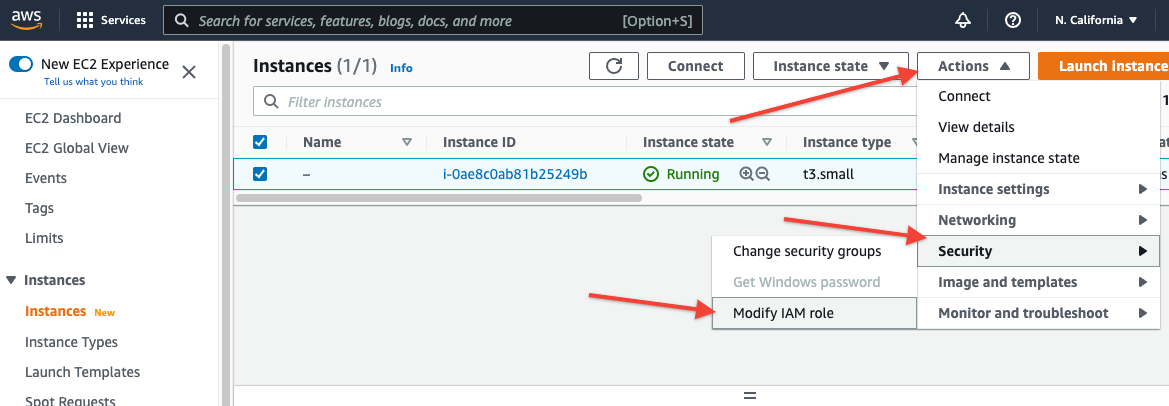The width and height of the screenshot is (1169, 406).
Task: Select Modify IAM role
Action: [x=814, y=313]
